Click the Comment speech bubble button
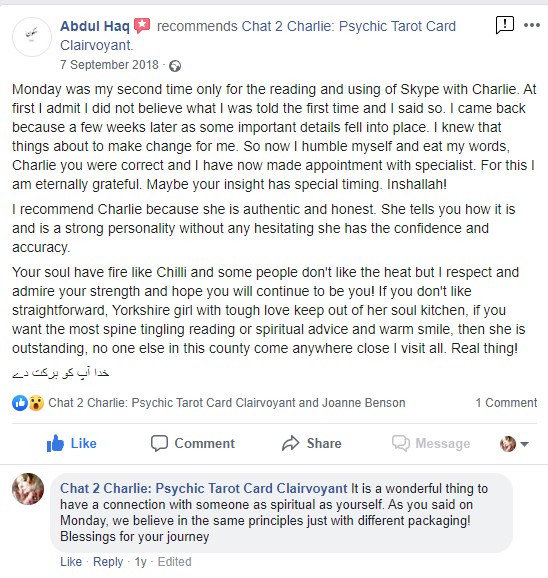Image resolution: width=548 pixels, height=578 pixels. 193,443
